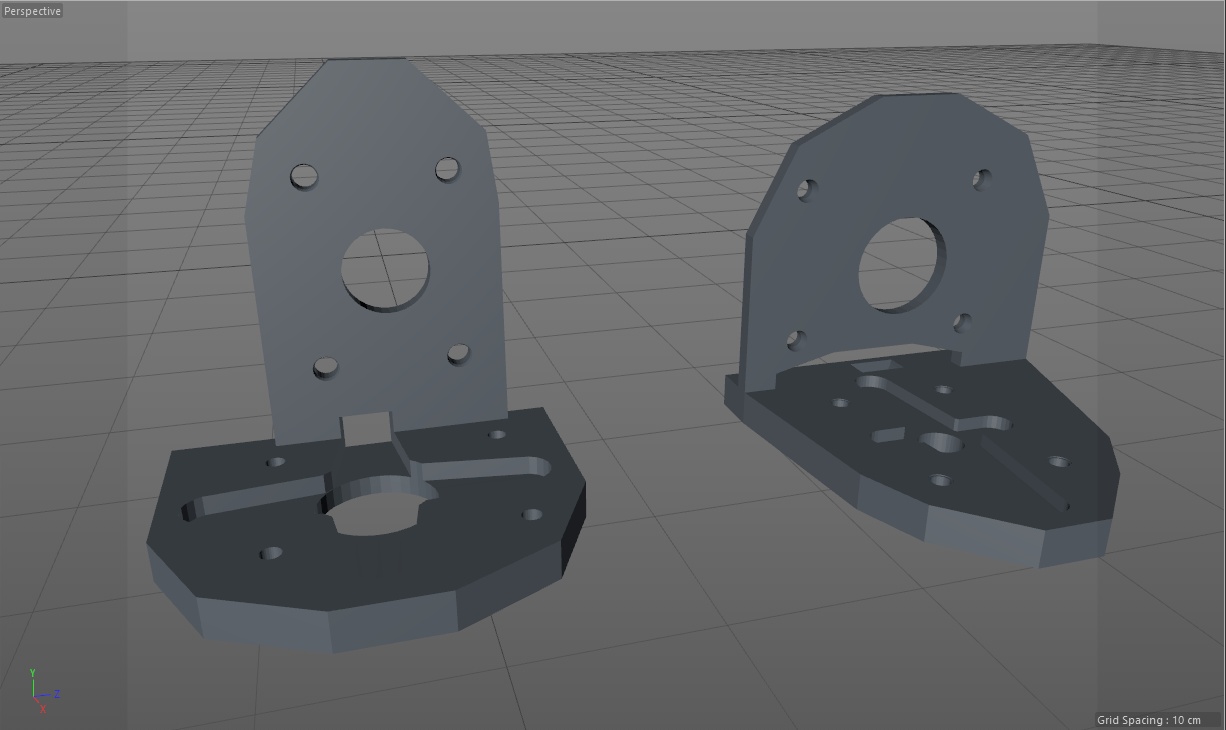Click large center hole of right upright plate
The image size is (1226, 730).
(898, 263)
